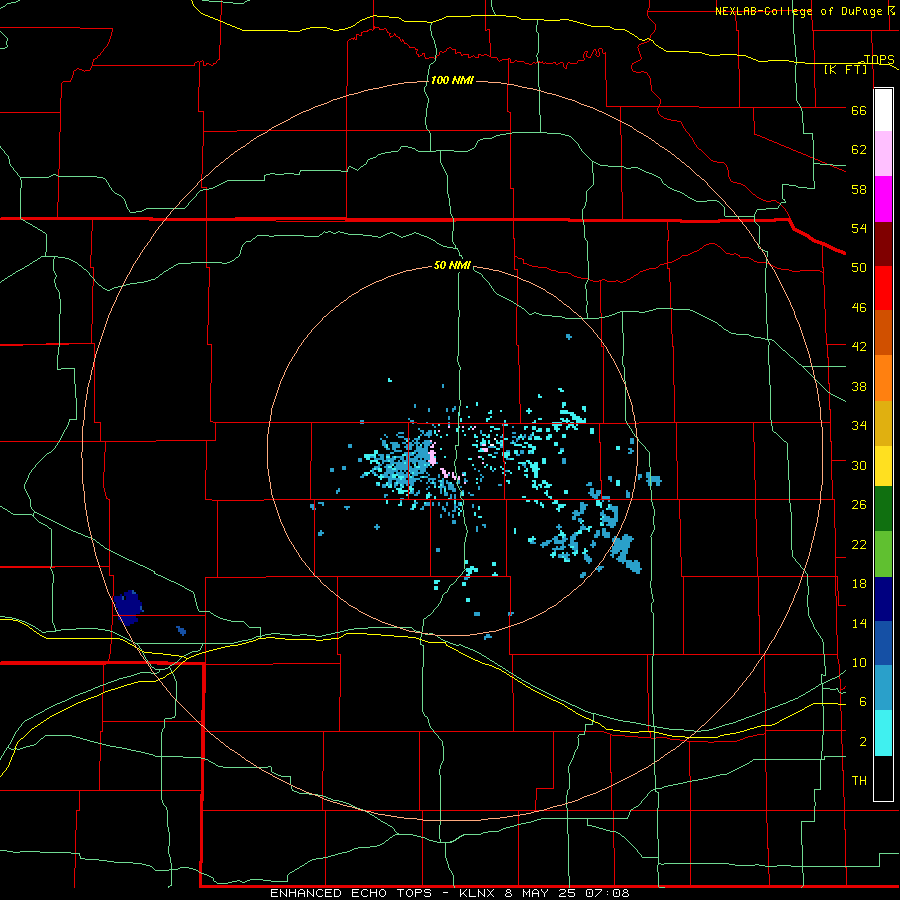
Task: Click the 'ENHANCED ECHO TOPS' caption text
Action: pyautogui.click(x=351, y=893)
